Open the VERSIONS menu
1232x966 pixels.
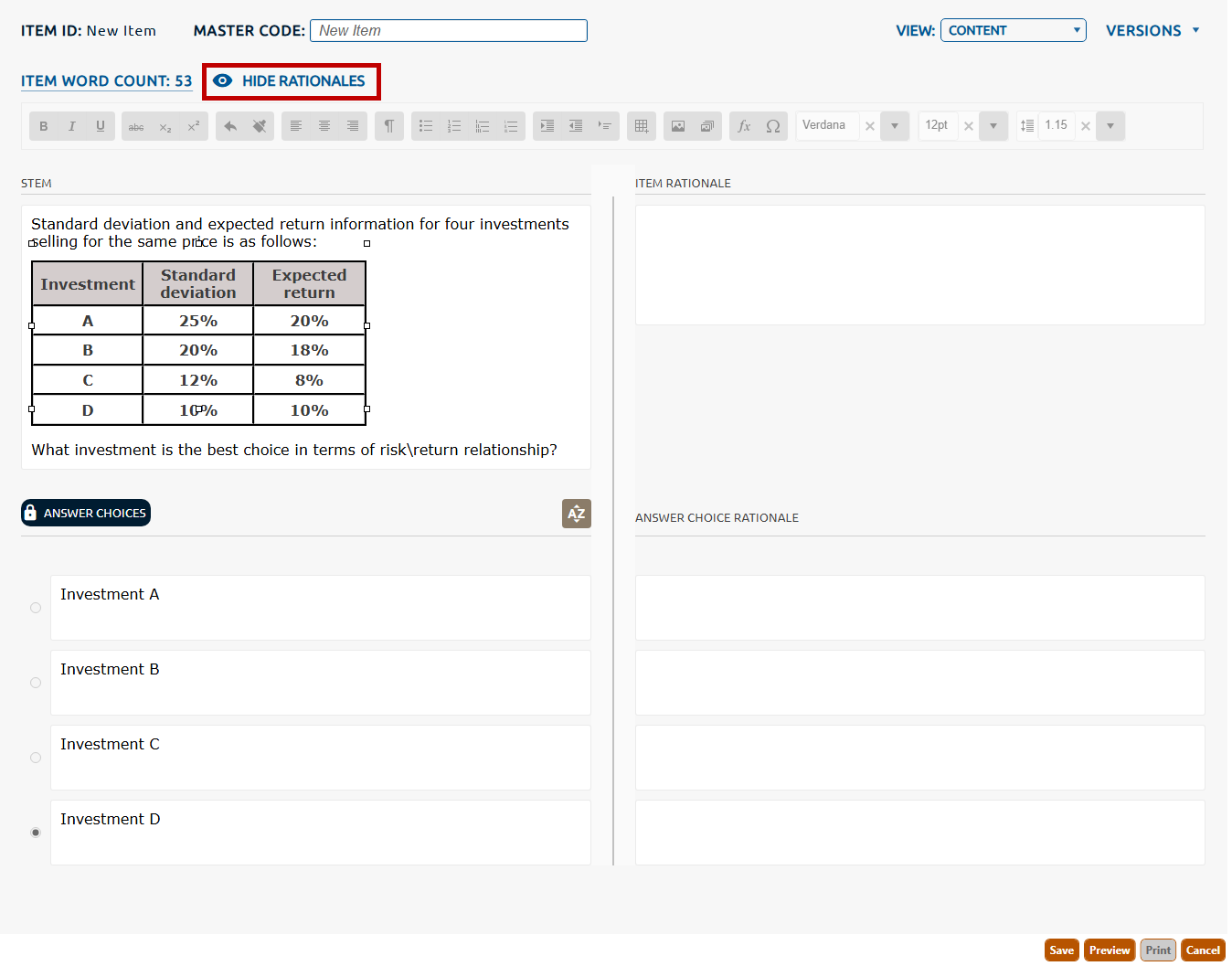(x=1152, y=30)
